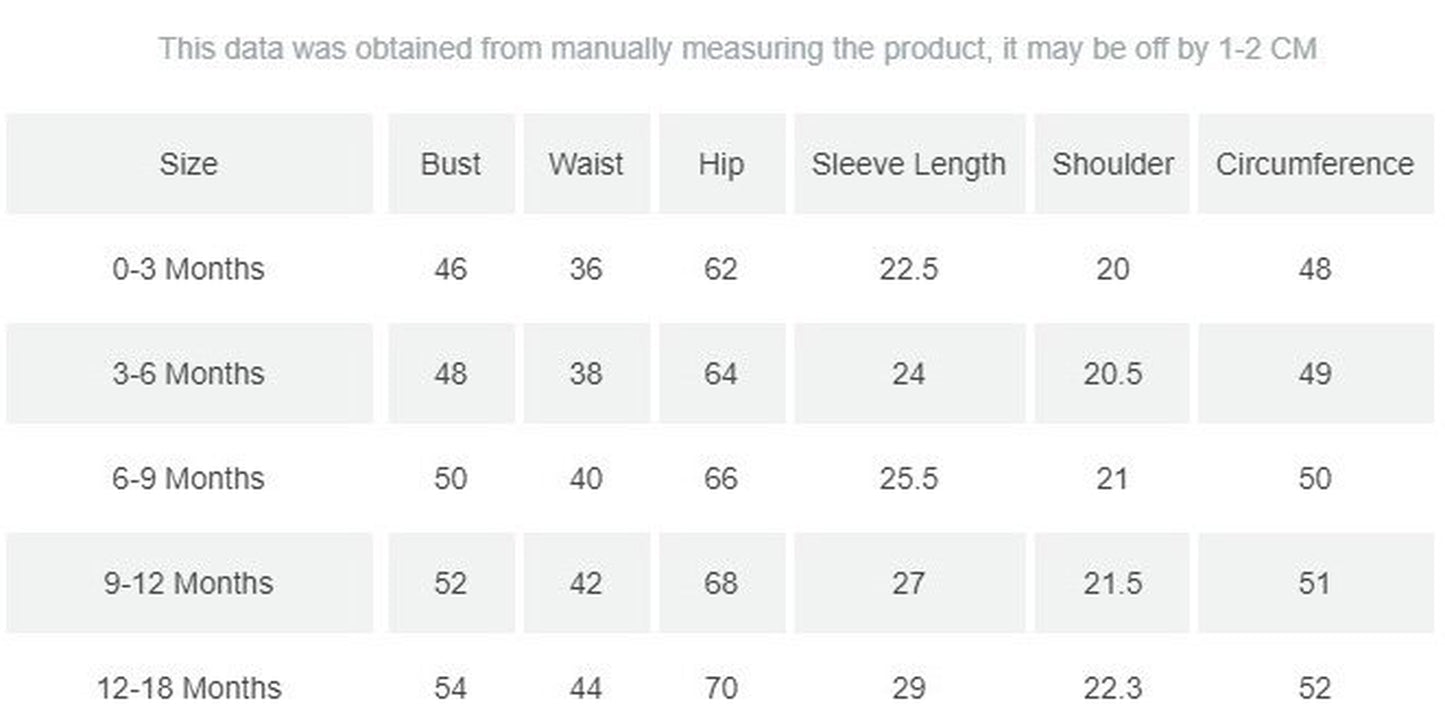
Task: Click the Size column header
Action: click(x=188, y=164)
